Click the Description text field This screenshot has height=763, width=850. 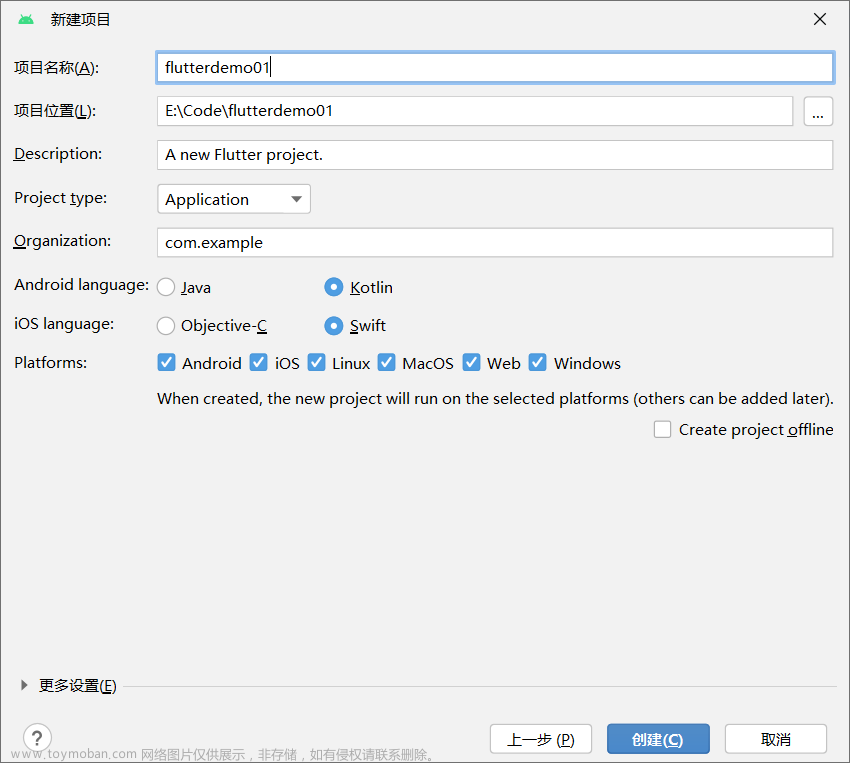click(x=494, y=155)
